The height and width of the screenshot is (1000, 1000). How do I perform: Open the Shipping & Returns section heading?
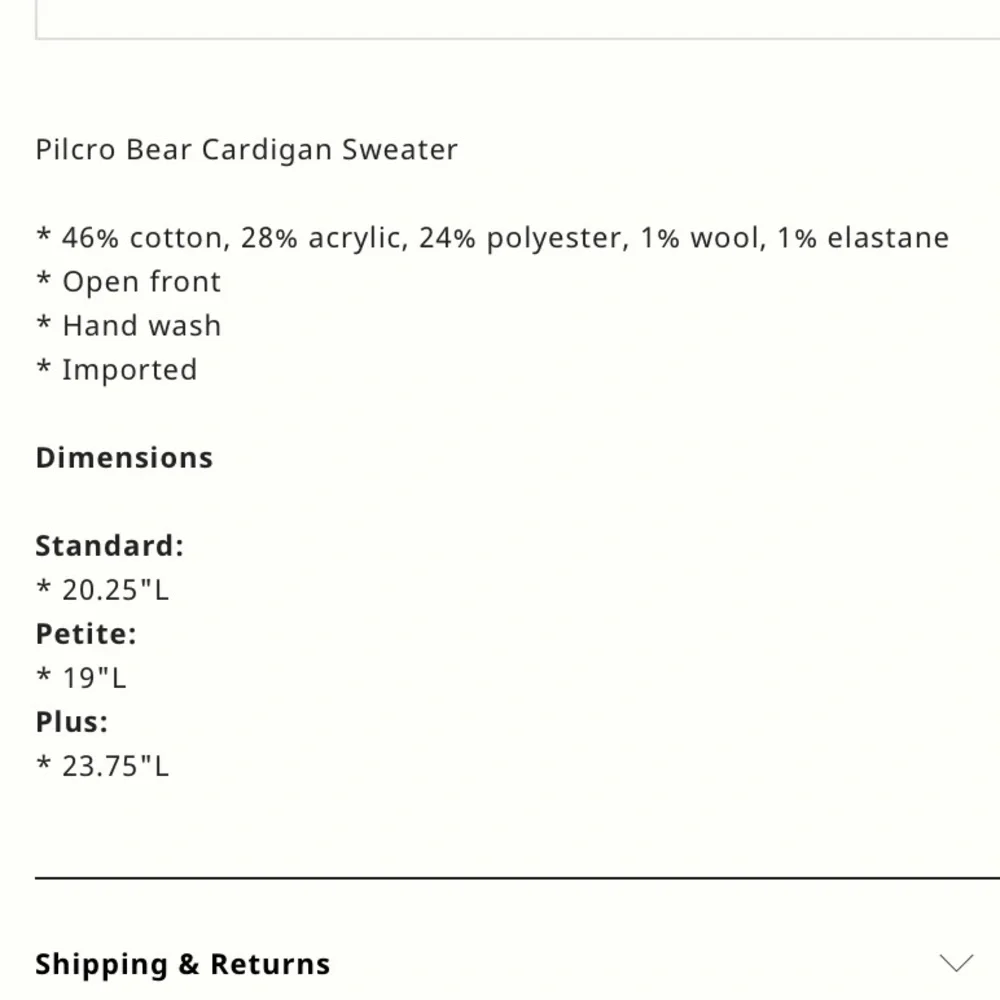tap(182, 964)
